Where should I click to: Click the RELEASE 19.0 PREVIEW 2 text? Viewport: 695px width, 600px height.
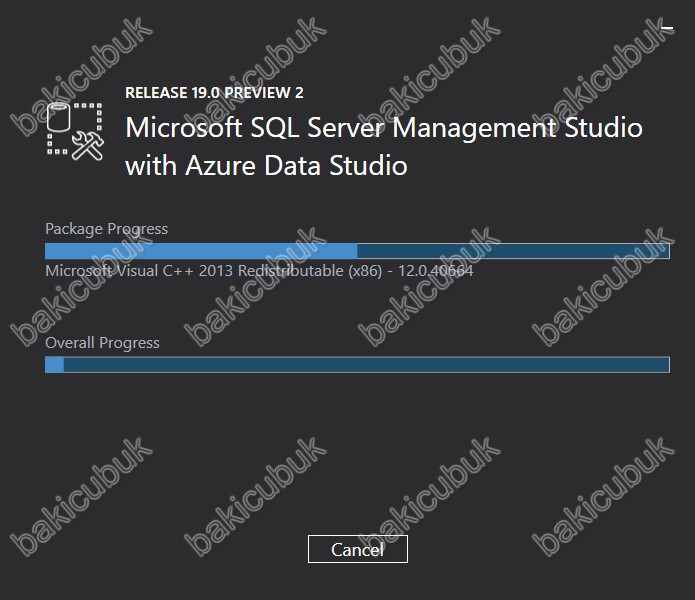pos(214,93)
